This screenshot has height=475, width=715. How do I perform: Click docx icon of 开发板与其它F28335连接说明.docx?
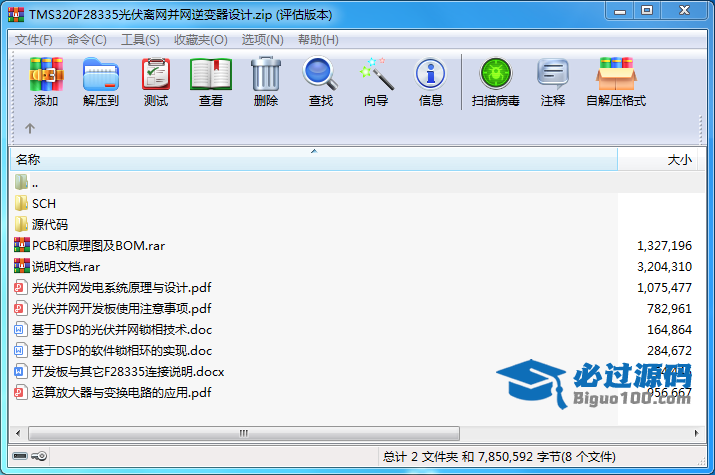20,371
